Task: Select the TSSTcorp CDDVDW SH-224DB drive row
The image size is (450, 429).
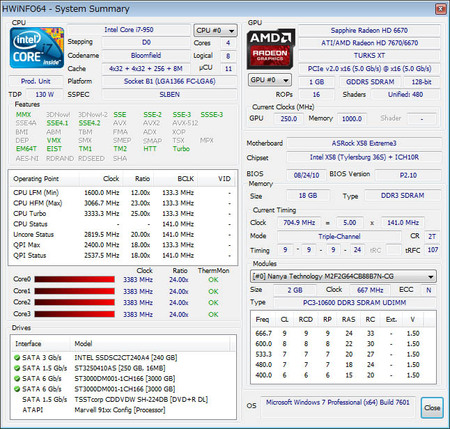Action: click(123, 399)
